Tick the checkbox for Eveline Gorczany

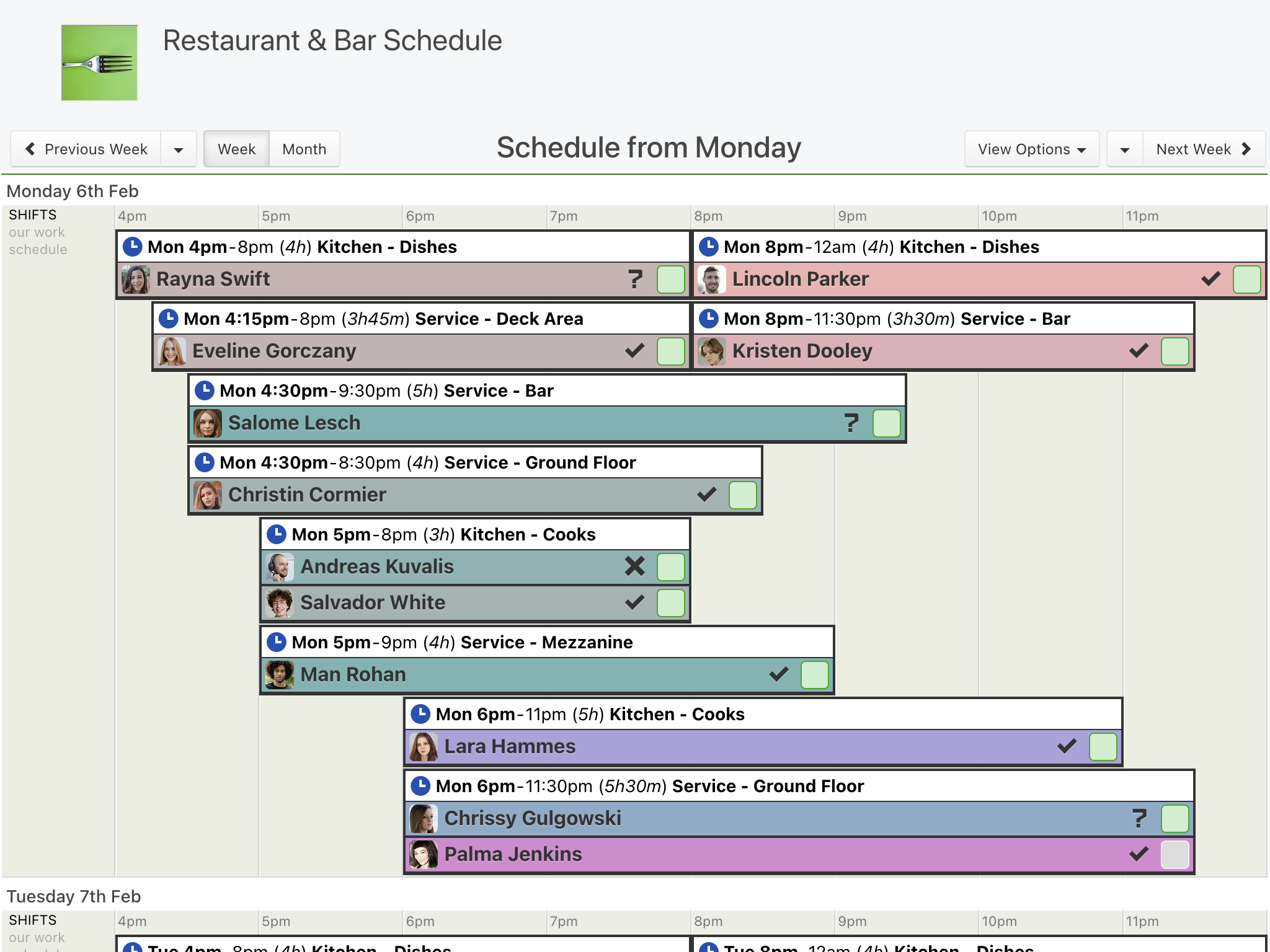pyautogui.click(x=670, y=351)
